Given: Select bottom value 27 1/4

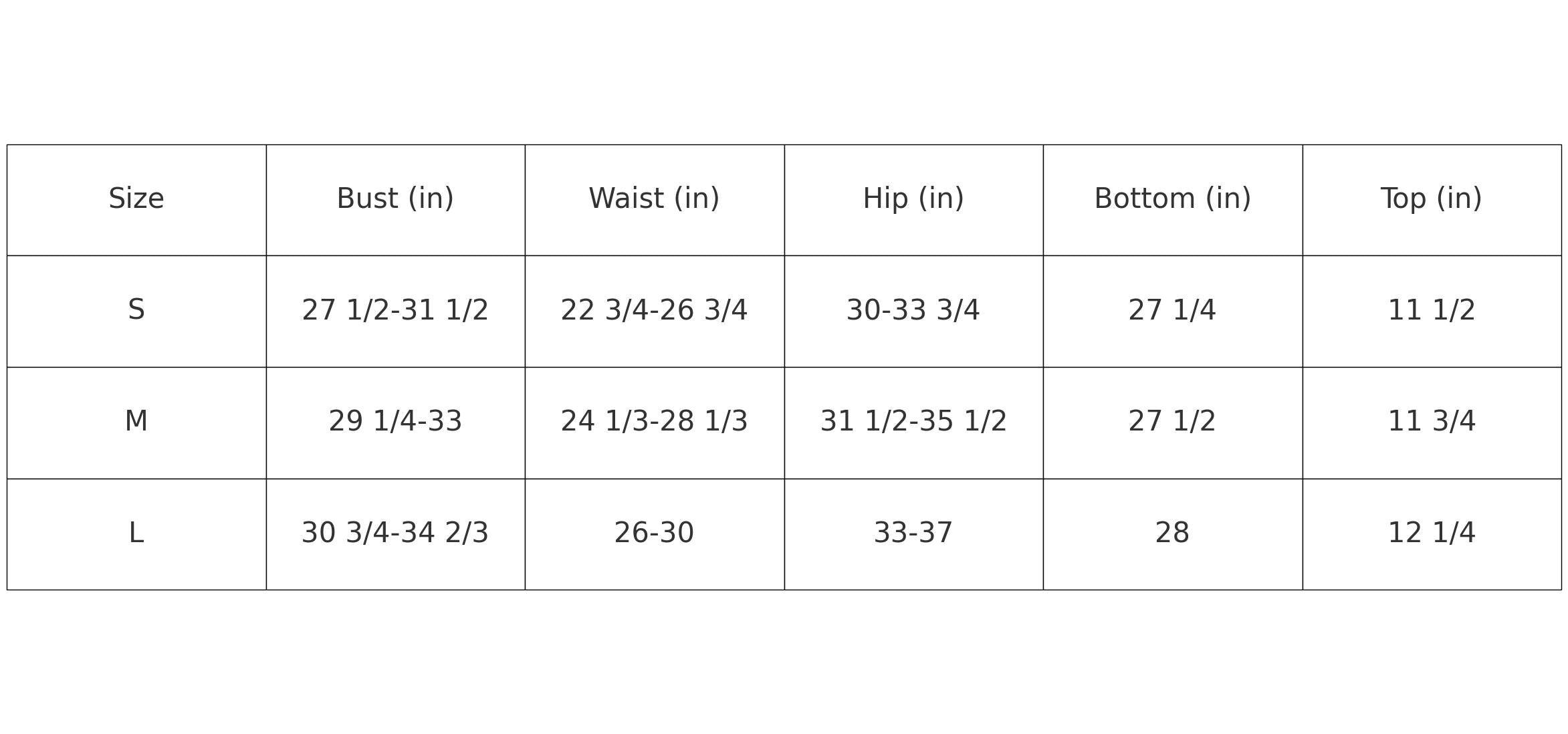Looking at the screenshot, I should (1172, 311).
